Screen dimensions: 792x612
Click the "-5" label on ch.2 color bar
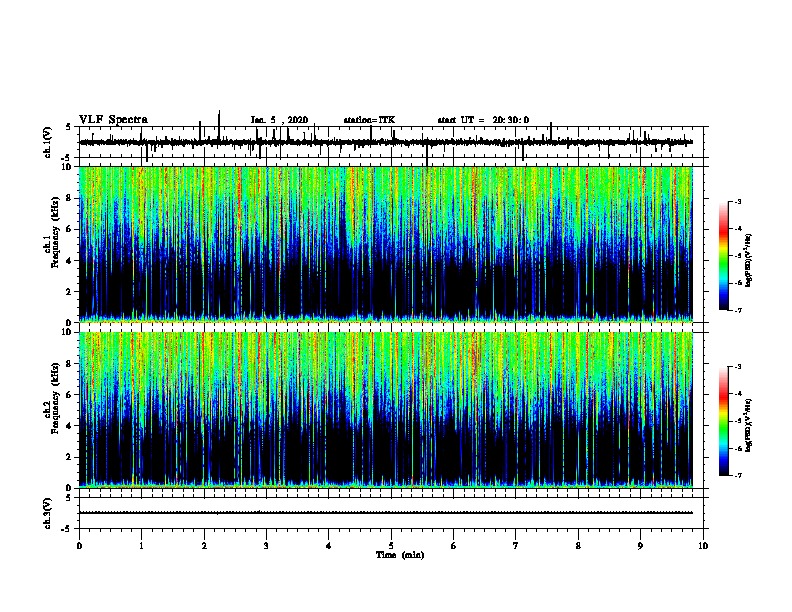738,421
